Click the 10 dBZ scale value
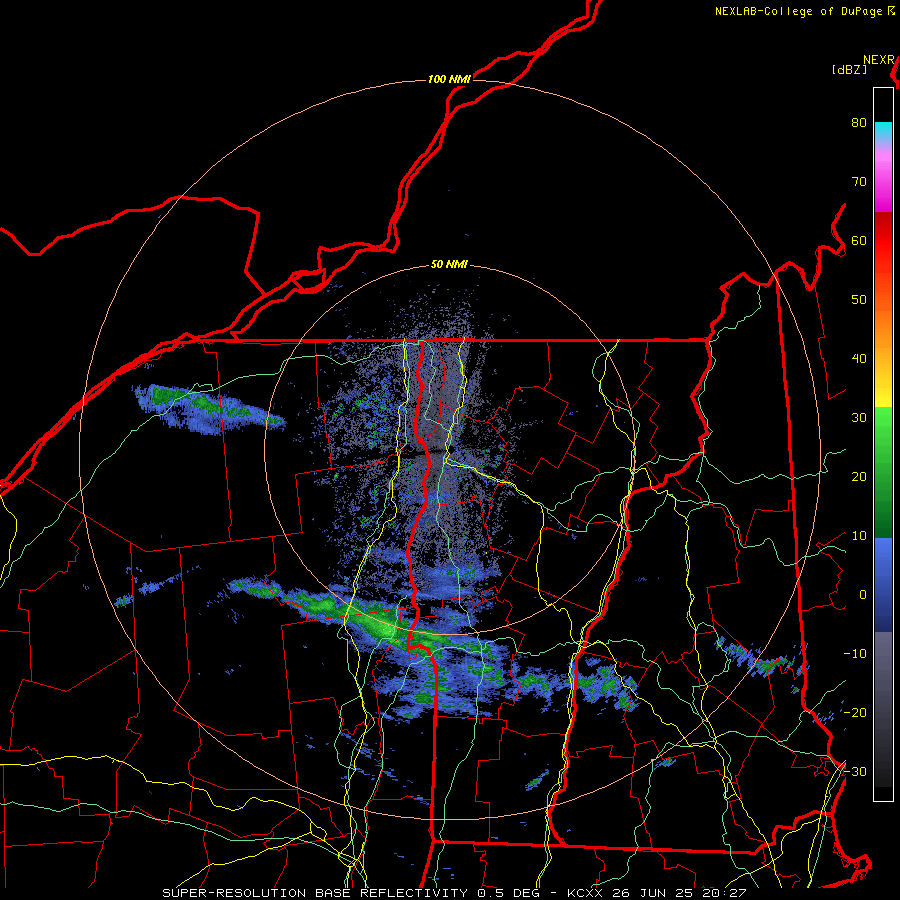Viewport: 900px width, 900px height. point(859,536)
